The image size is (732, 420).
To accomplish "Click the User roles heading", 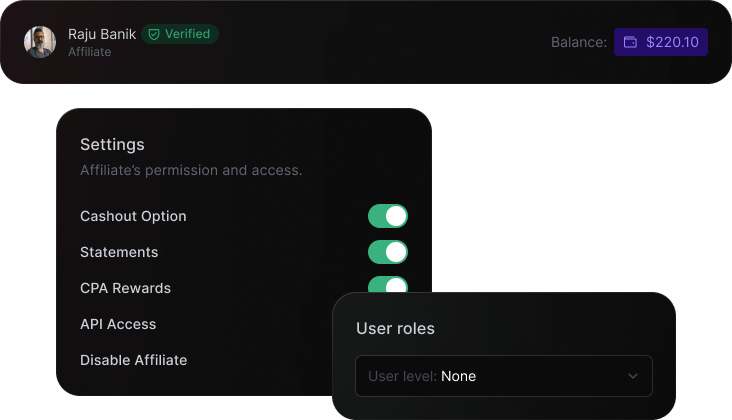I will point(395,328).
